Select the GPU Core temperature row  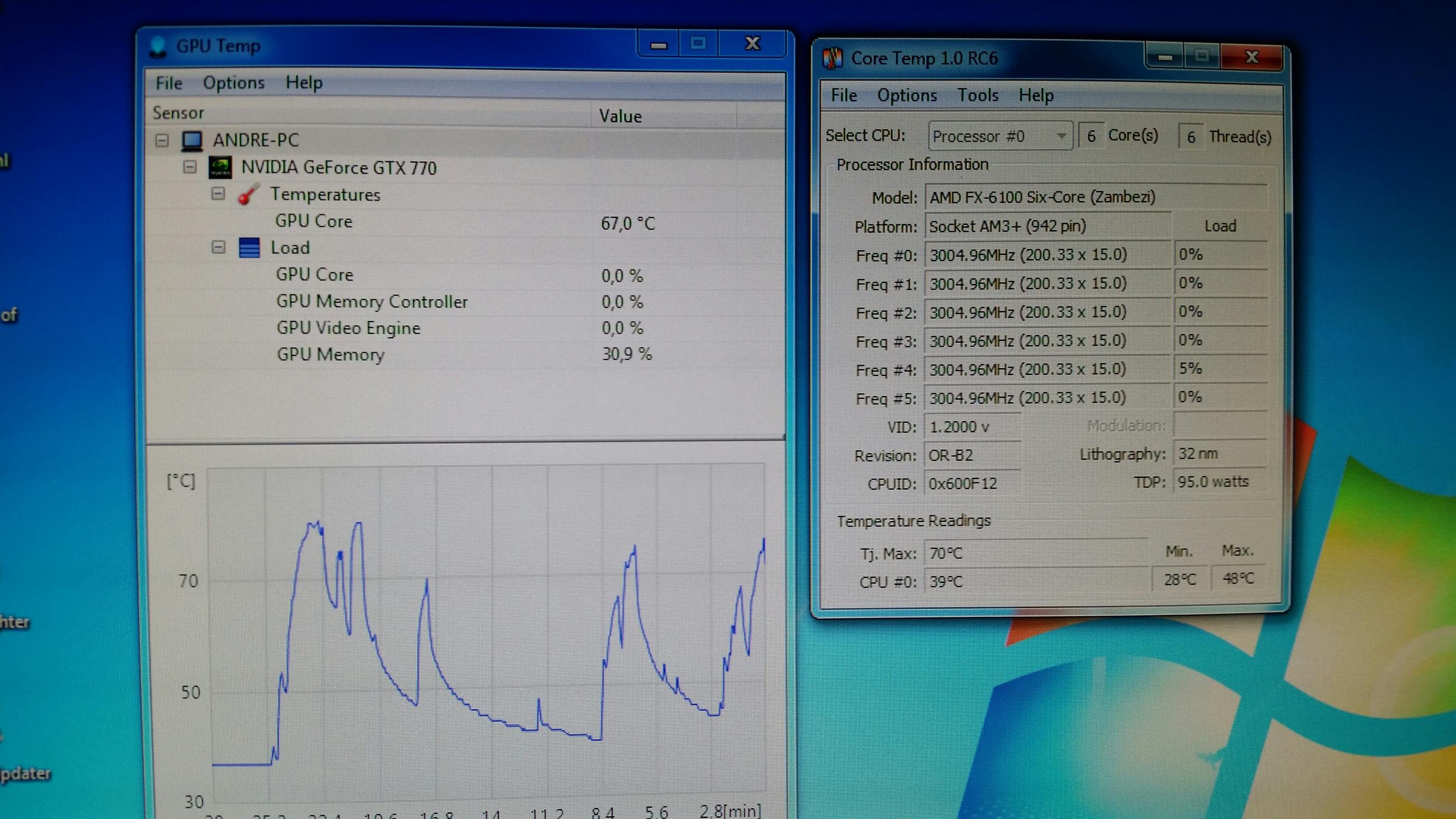314,221
